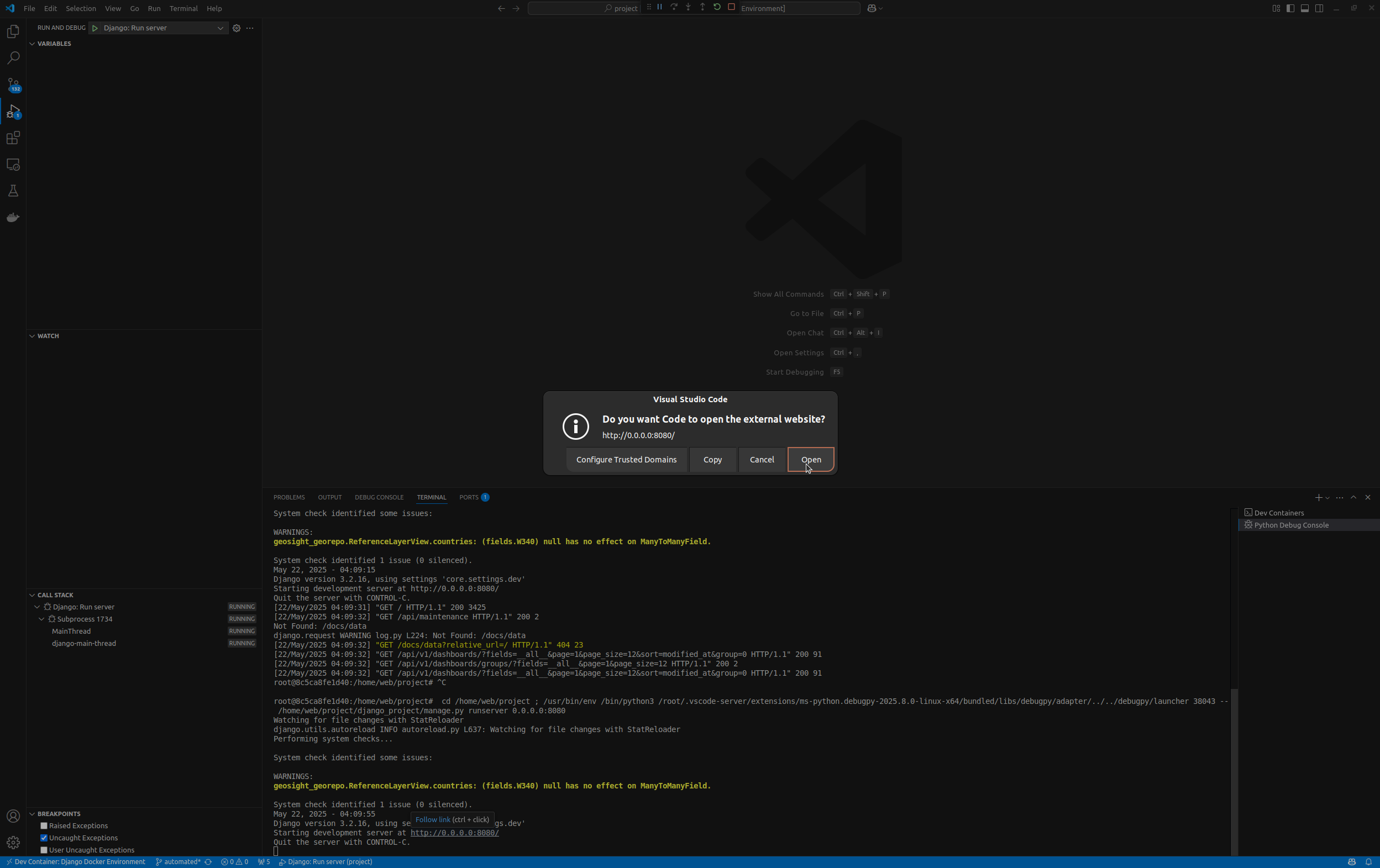Collapse the BREAKPOINTS section
Viewport: 1380px width, 868px height.
click(32, 813)
